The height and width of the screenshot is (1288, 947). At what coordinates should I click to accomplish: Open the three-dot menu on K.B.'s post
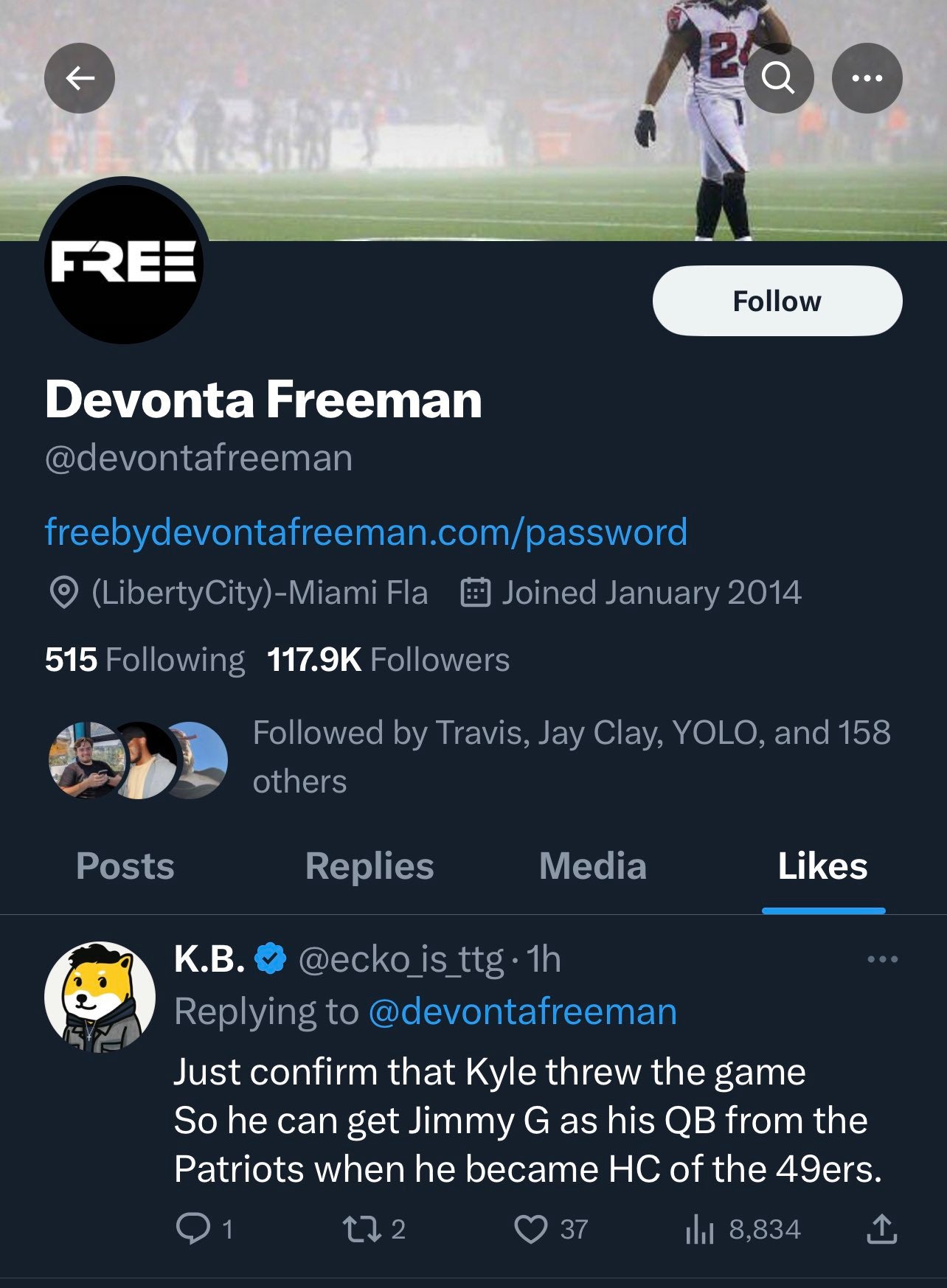point(882,959)
